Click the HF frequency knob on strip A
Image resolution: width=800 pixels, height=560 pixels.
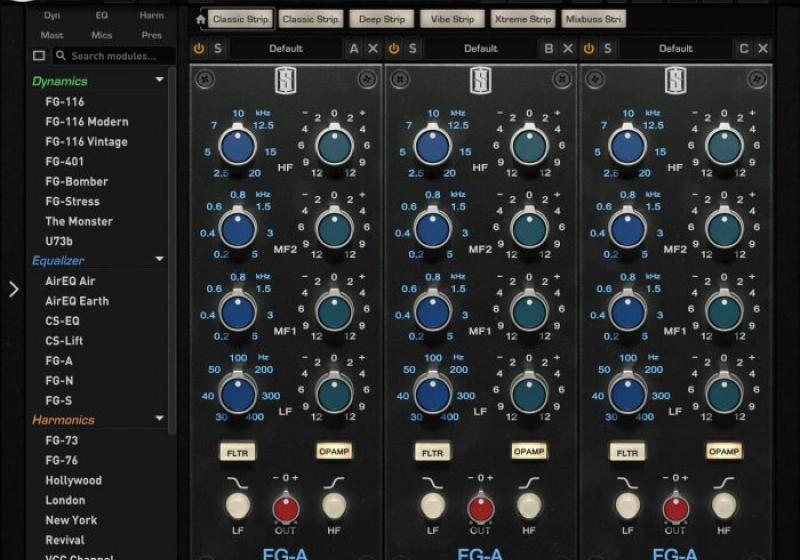pyautogui.click(x=238, y=147)
